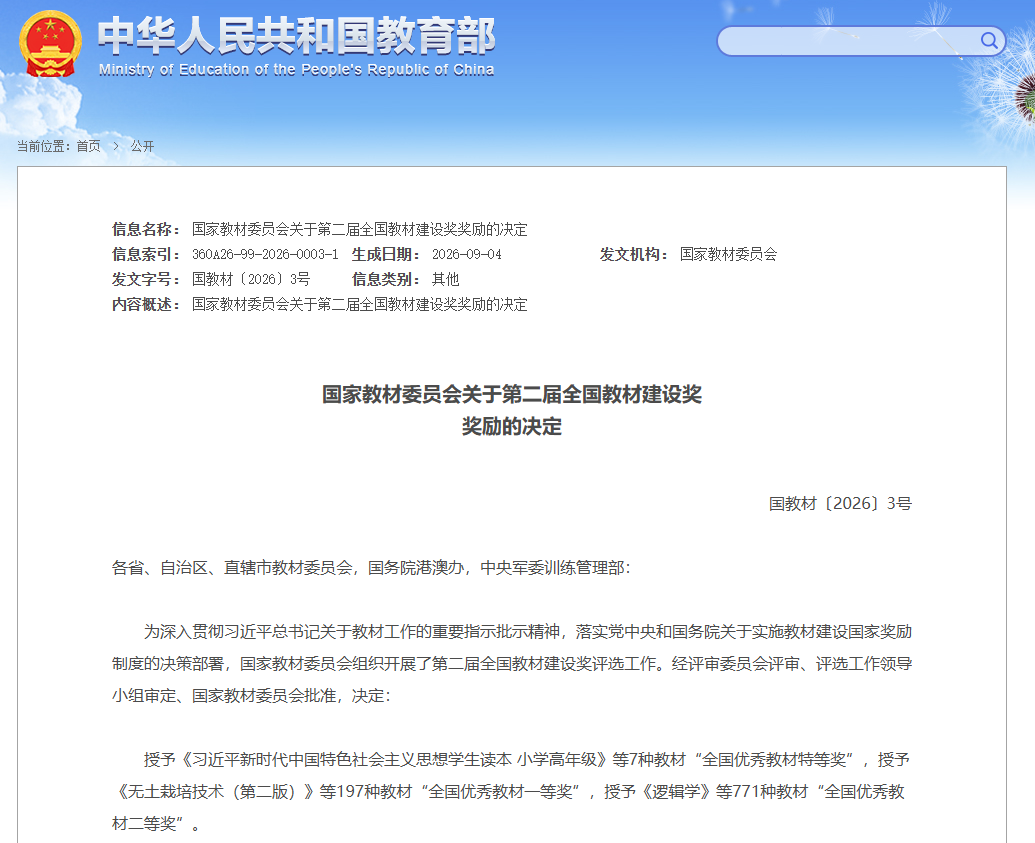Click the line starting 小组审定、国家教材委员会批准
Viewport: 1035px width, 843px height.
[x=251, y=696]
